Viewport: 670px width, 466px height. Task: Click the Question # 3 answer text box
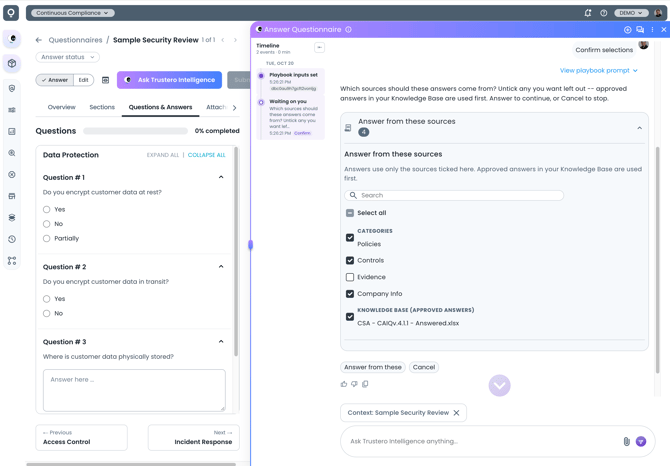134,390
